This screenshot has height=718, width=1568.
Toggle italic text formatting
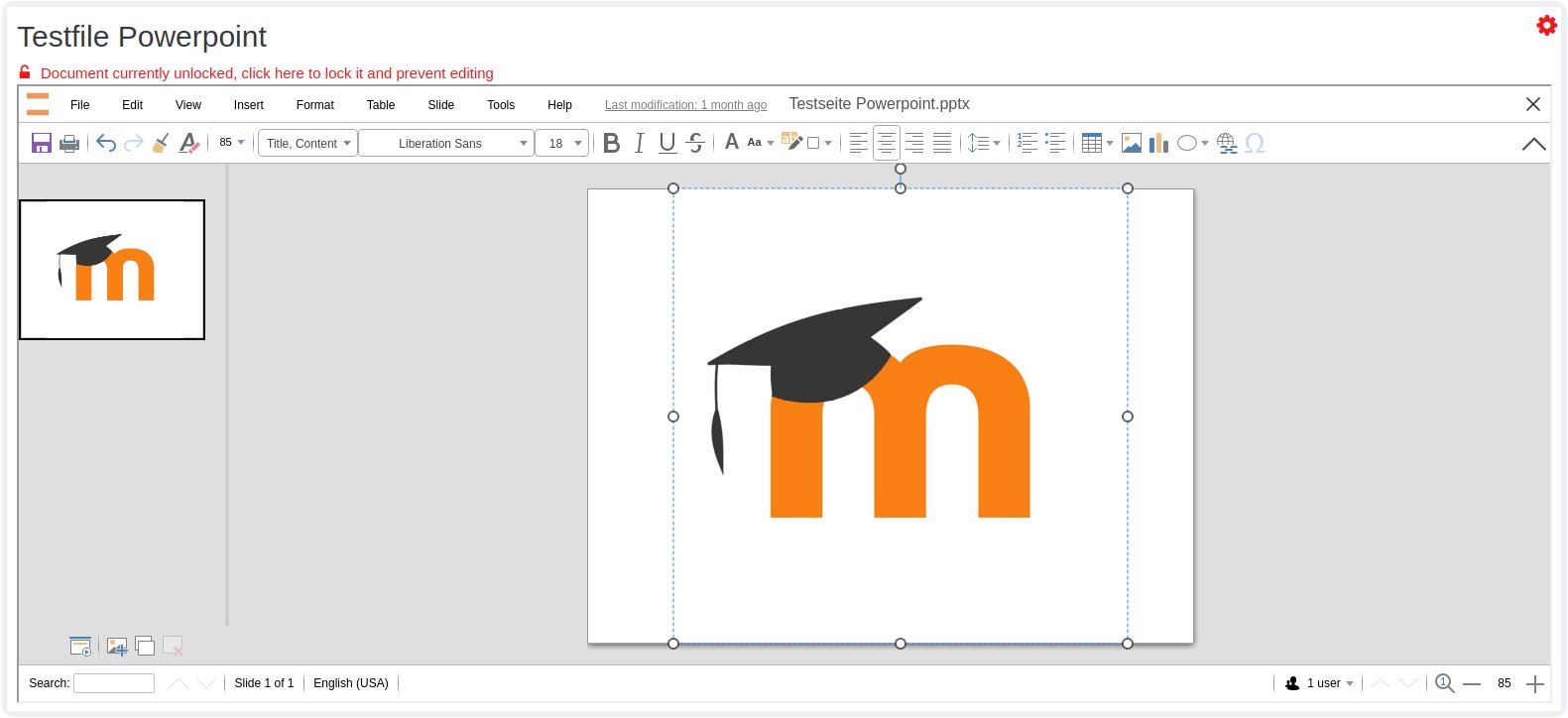click(639, 143)
